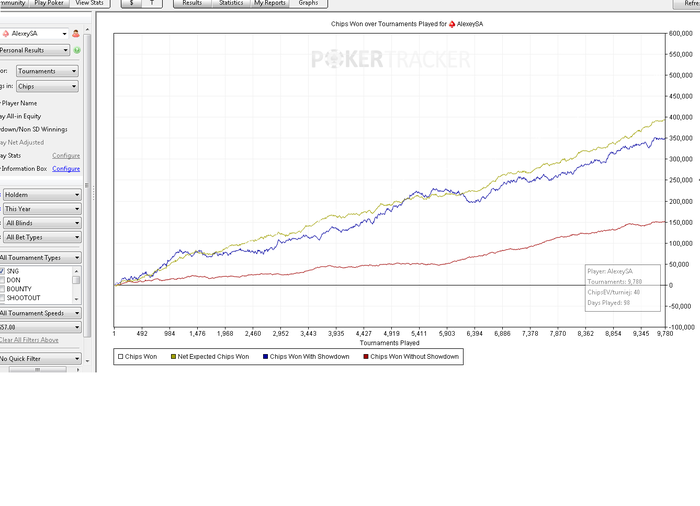Click the yellow Net Expected Chips Won swatch
This screenshot has height=506, width=700.
(174, 356)
